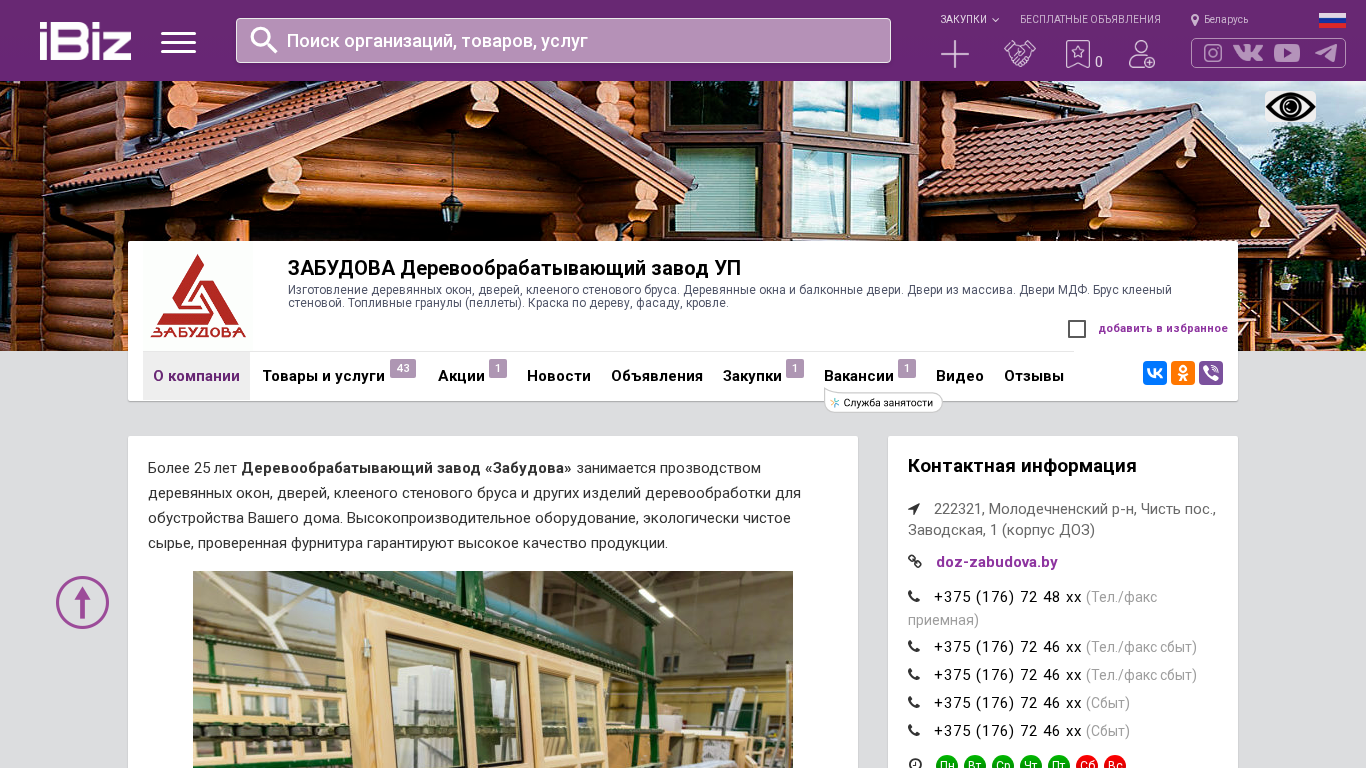Open the hamburger main menu
Image resolution: width=1366 pixels, height=768 pixels.
coord(178,42)
